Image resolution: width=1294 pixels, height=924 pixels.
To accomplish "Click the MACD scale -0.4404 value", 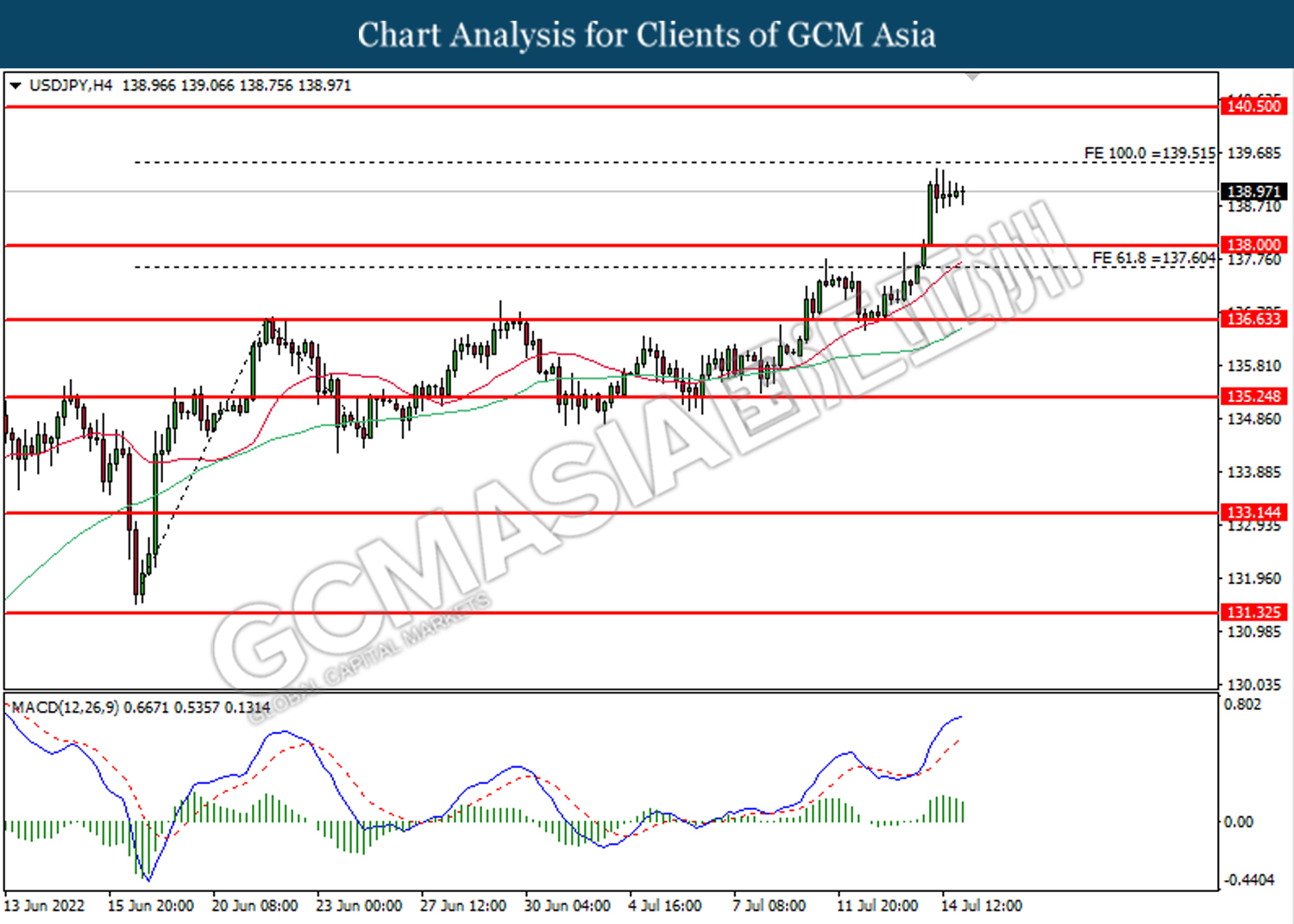I will [1249, 879].
